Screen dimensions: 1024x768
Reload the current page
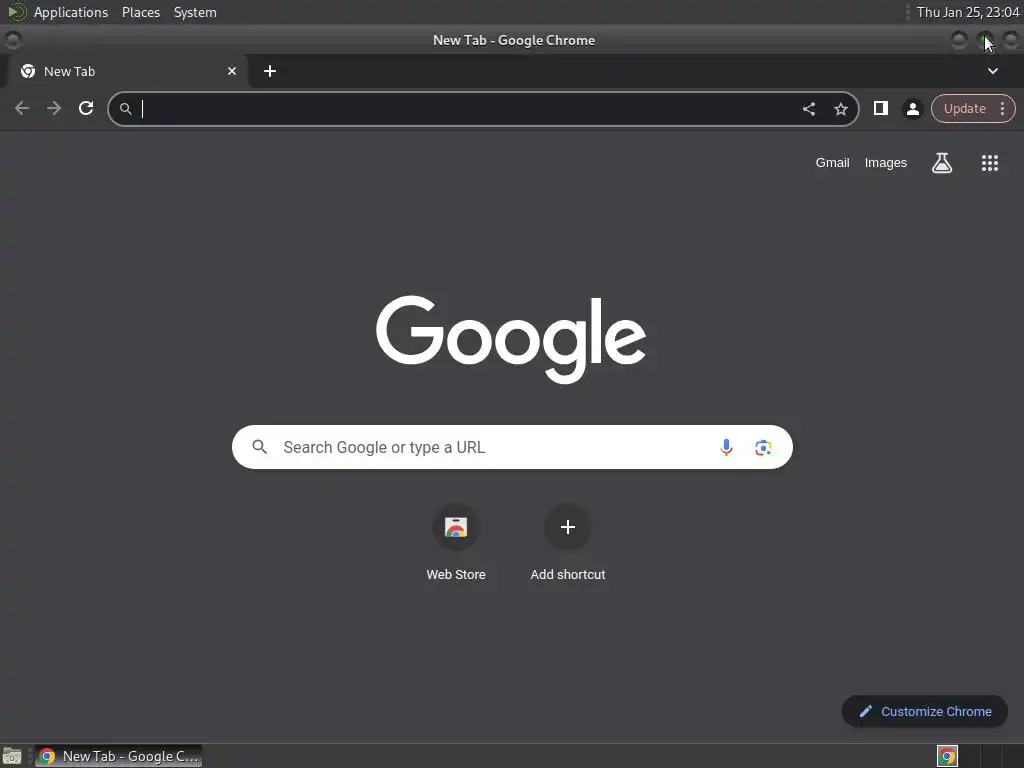click(86, 108)
